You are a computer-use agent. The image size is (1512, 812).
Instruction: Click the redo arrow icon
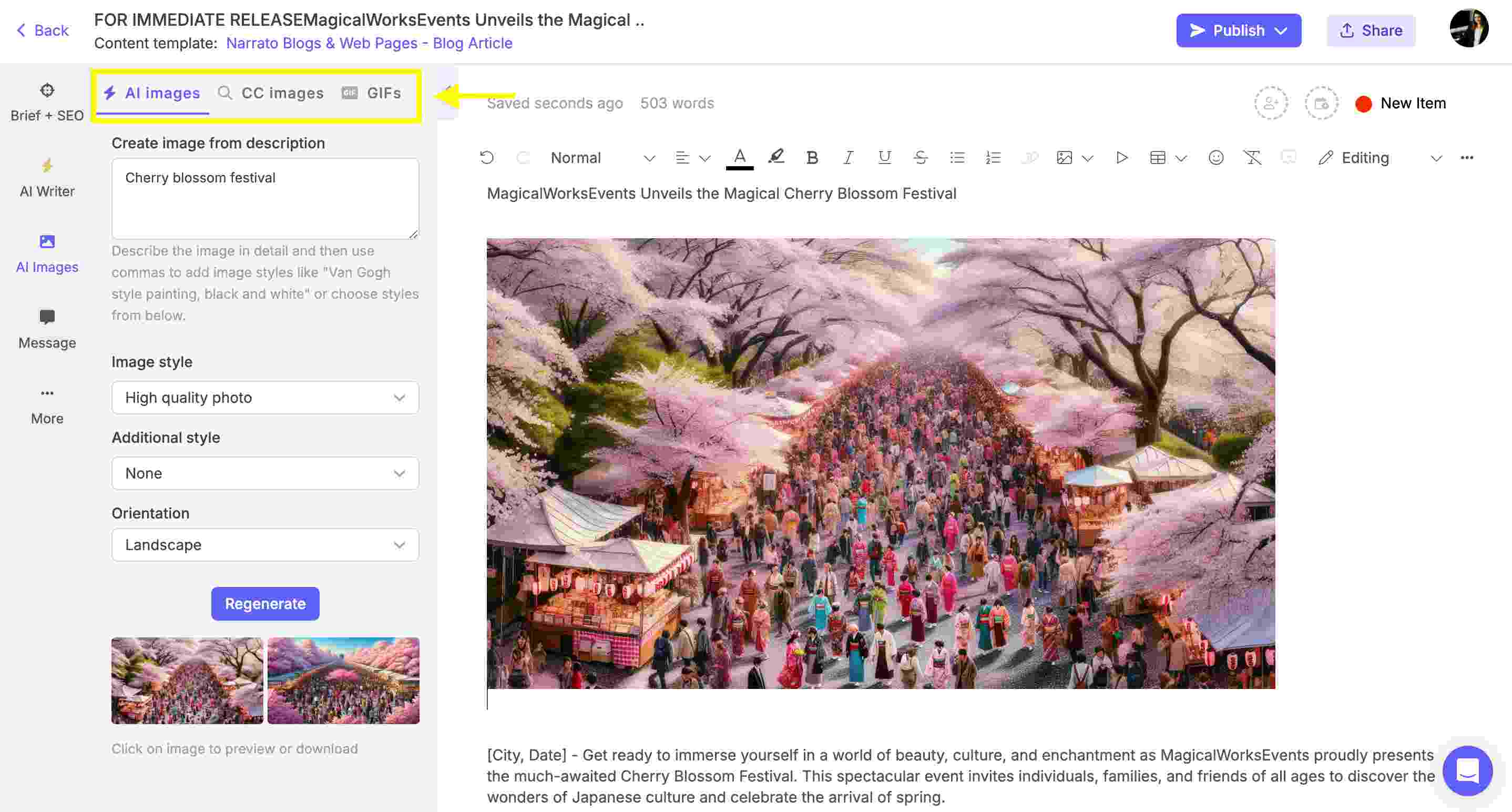point(523,157)
